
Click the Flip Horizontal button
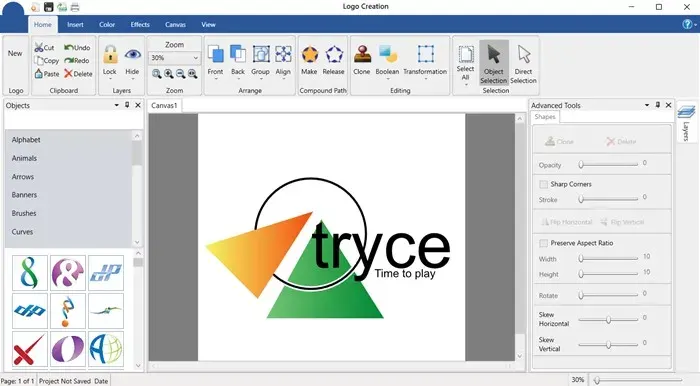pyautogui.click(x=567, y=222)
